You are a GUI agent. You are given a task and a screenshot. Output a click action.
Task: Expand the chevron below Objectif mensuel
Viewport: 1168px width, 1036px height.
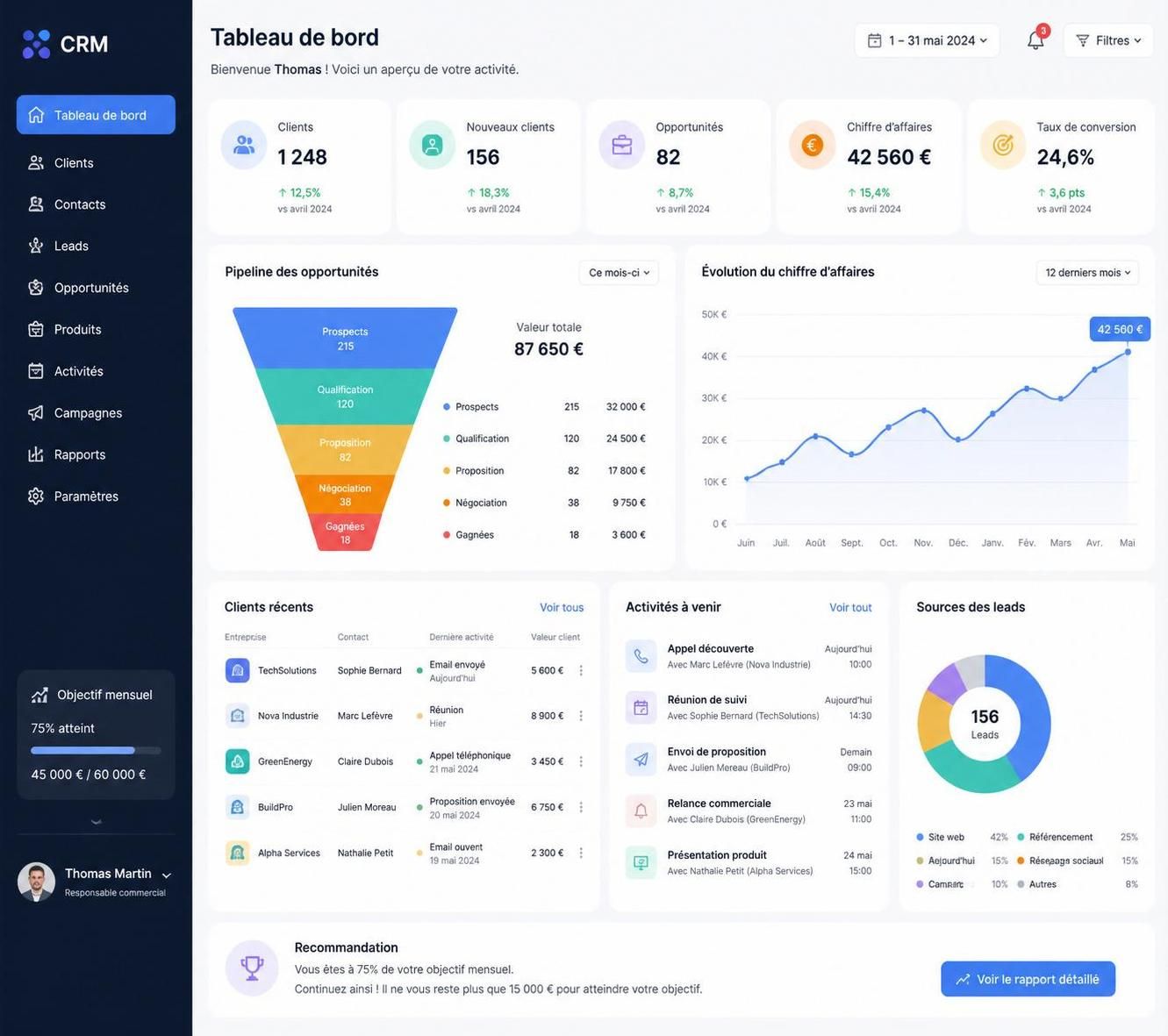tap(97, 822)
